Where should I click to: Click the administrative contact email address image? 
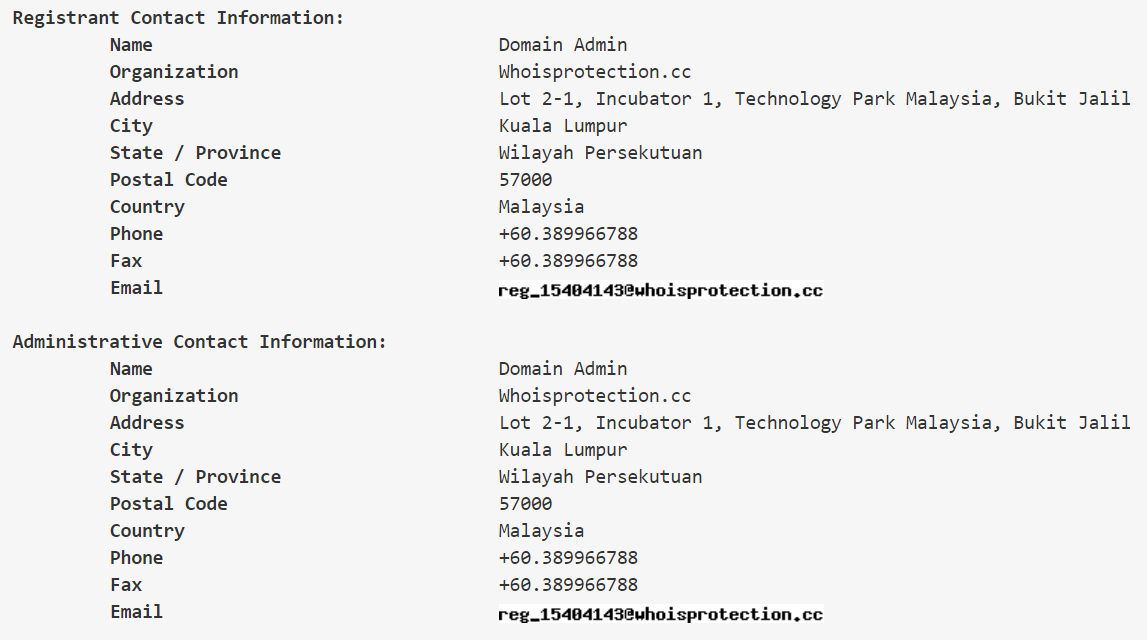point(660,614)
